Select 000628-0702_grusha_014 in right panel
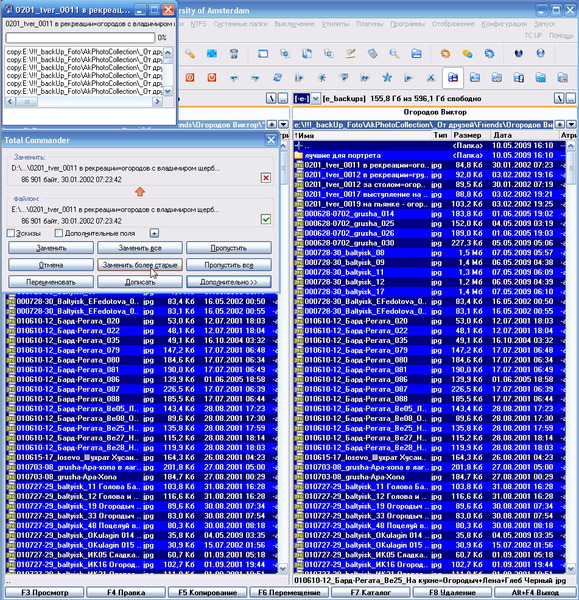The height and width of the screenshot is (600, 579). [429, 214]
